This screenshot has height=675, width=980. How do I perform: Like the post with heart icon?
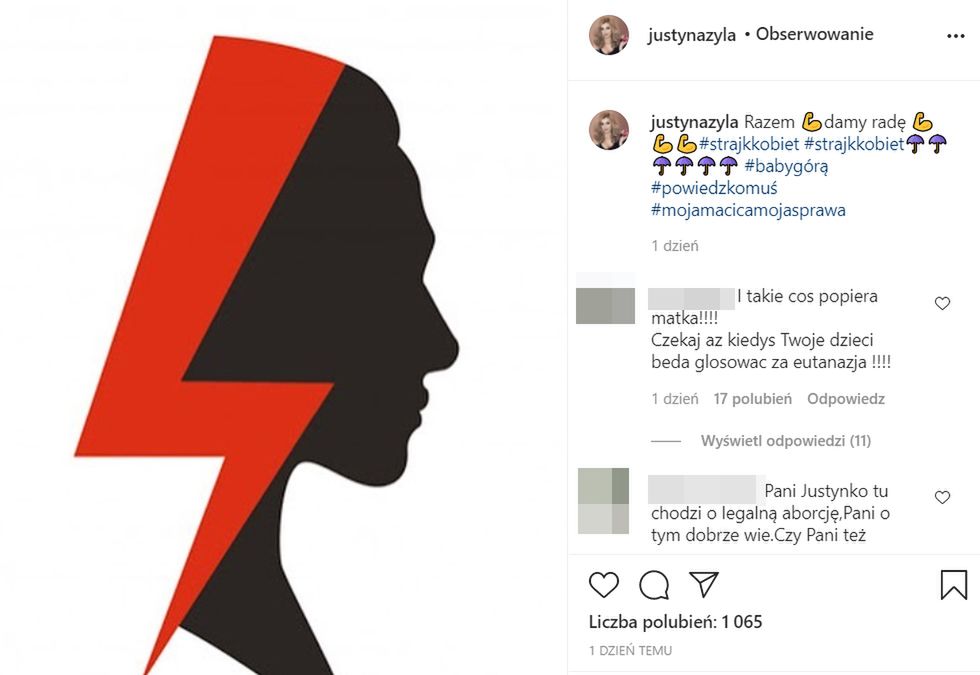(x=604, y=585)
